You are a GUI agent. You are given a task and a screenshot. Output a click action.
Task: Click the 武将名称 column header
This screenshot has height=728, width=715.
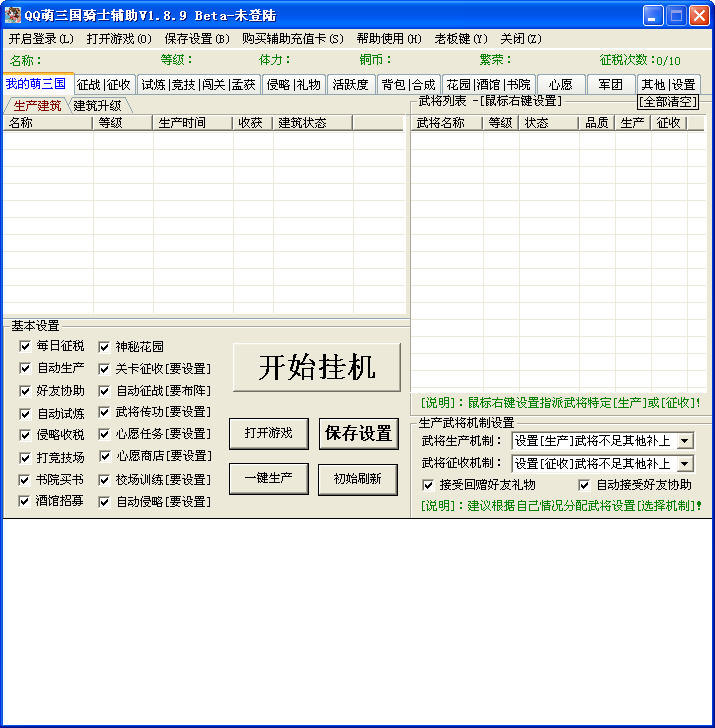[x=447, y=123]
